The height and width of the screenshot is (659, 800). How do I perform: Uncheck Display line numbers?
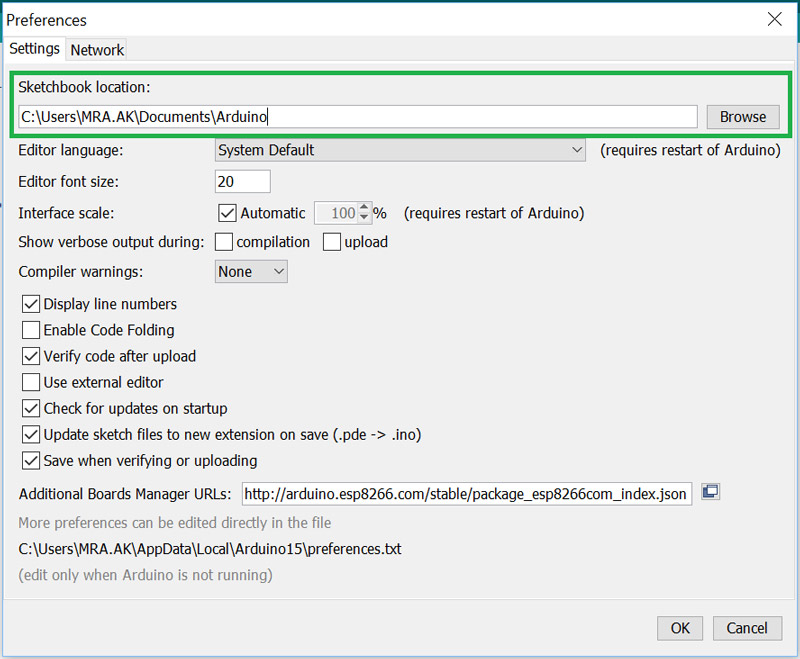pyautogui.click(x=31, y=304)
